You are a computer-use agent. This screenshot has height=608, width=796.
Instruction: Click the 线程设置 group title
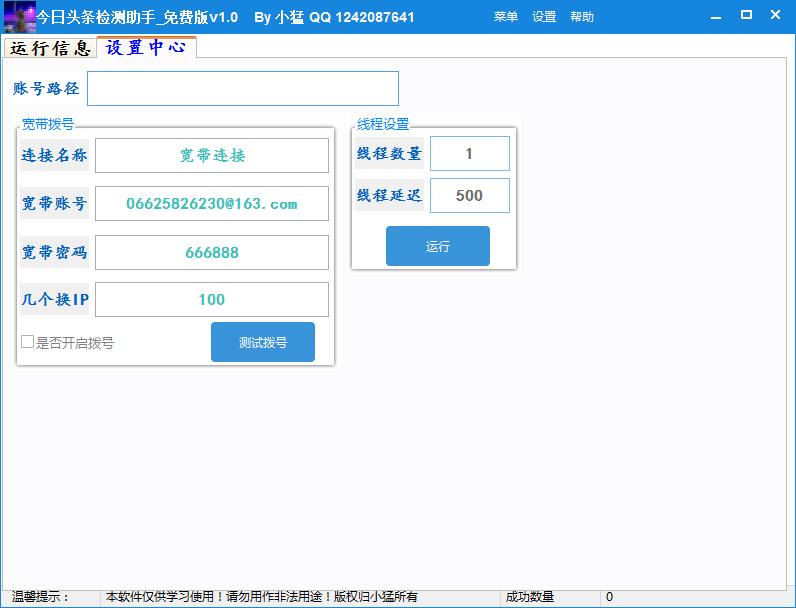pos(383,124)
